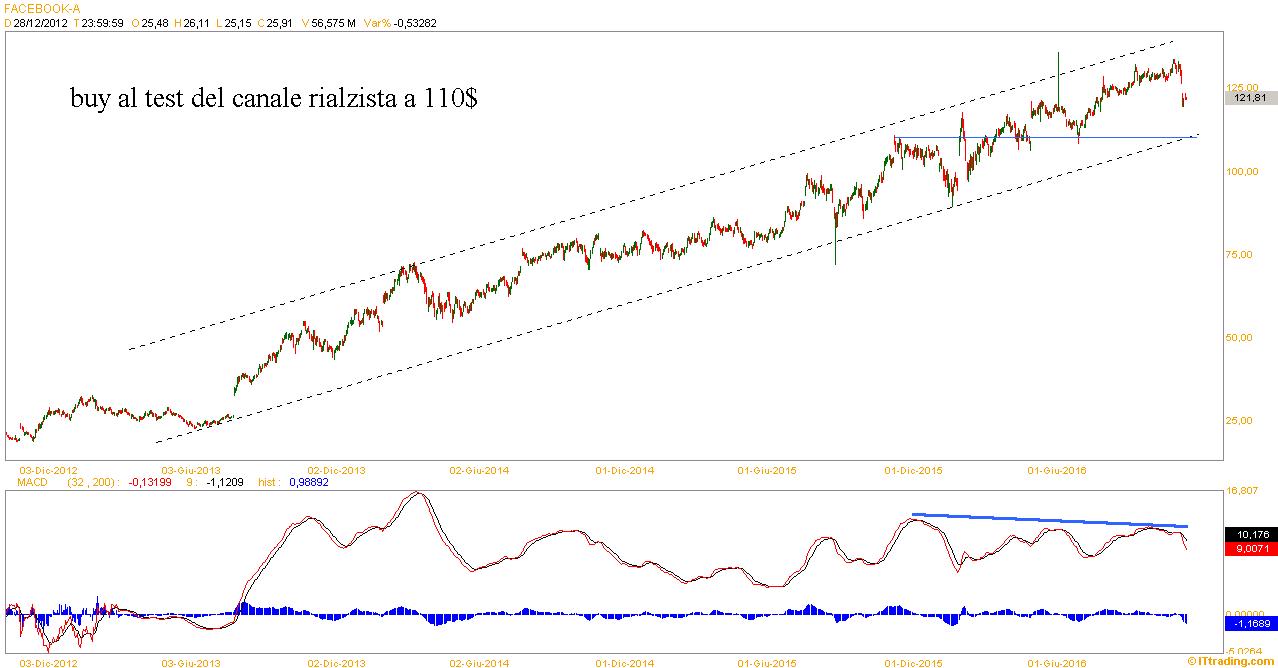
Task: Click the 50,00 price axis label
Action: 1240,337
